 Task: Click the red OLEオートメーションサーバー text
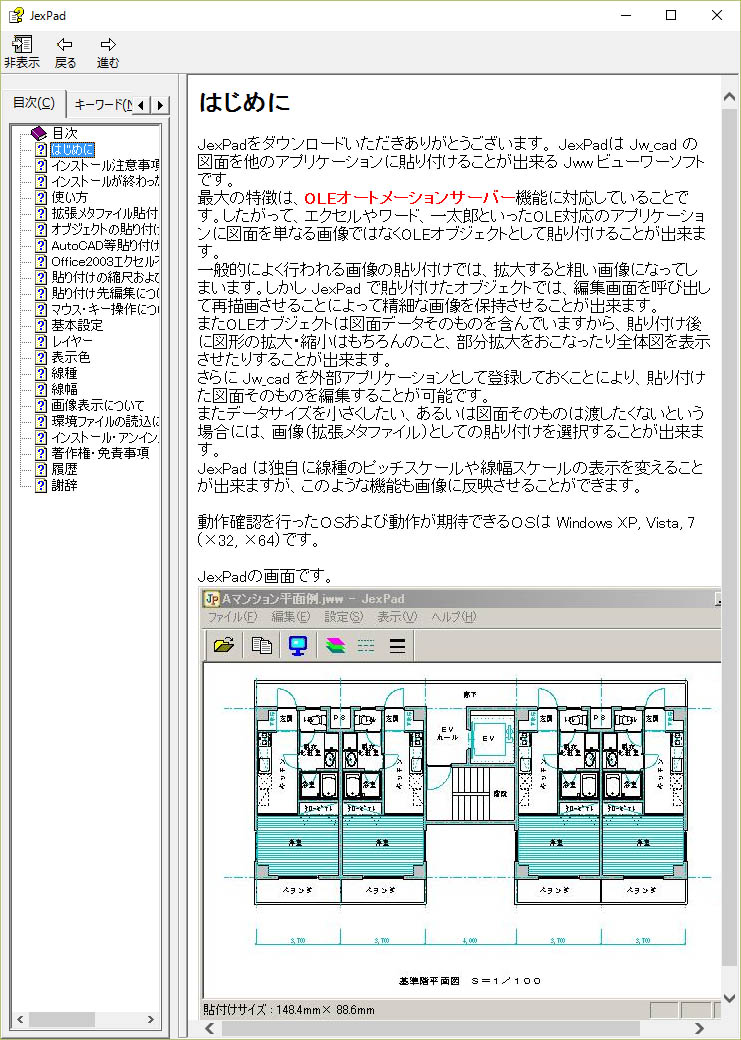[409, 198]
